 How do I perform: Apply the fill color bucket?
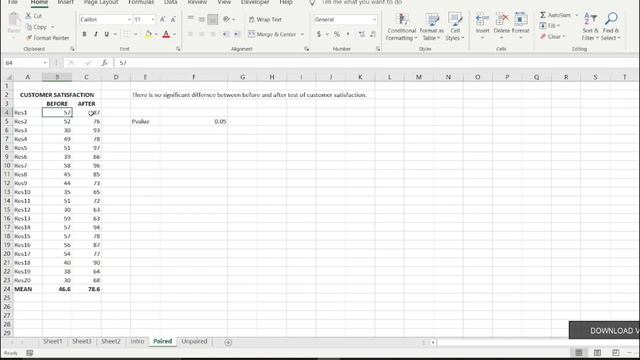[148, 34]
